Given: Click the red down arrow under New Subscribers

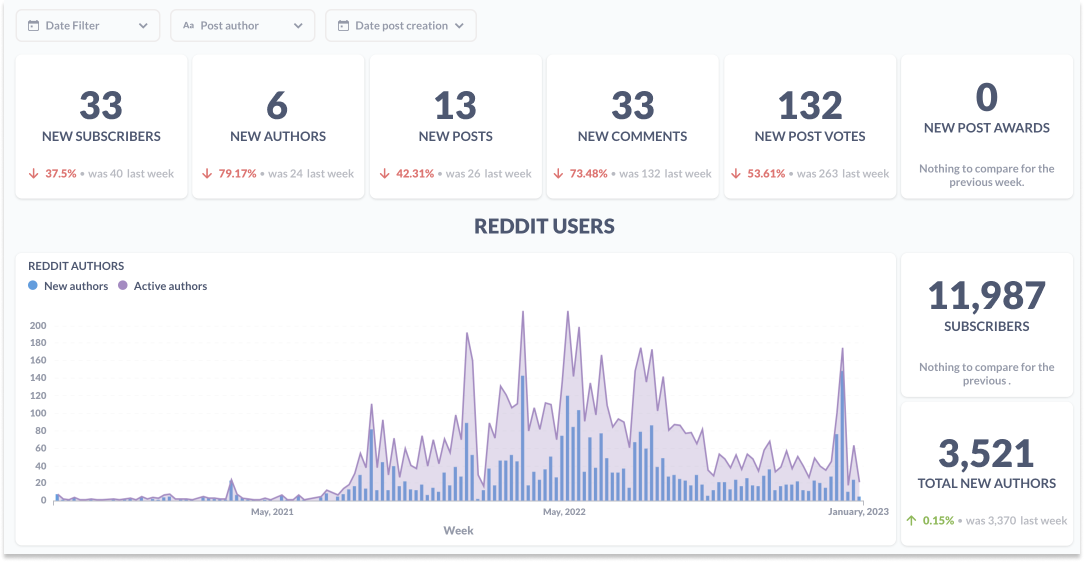Looking at the screenshot, I should [33, 174].
